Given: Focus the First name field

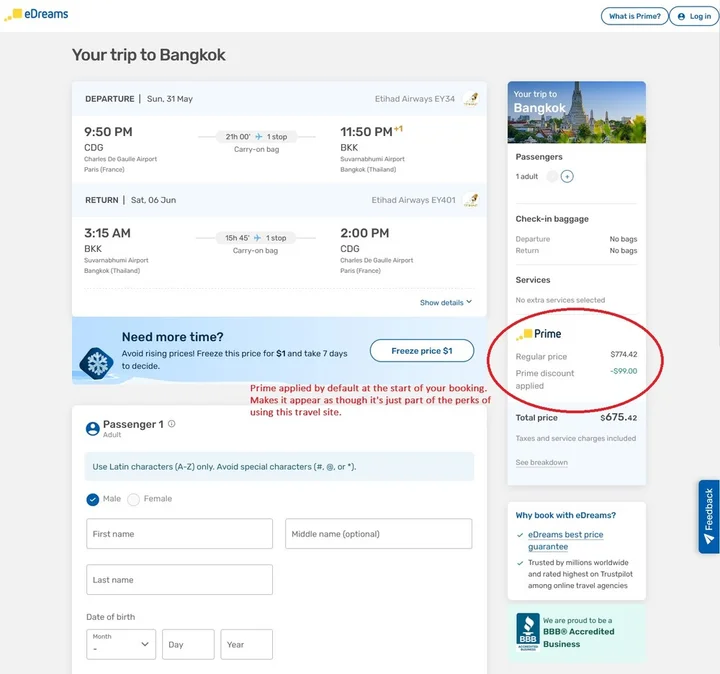Looking at the screenshot, I should (180, 534).
